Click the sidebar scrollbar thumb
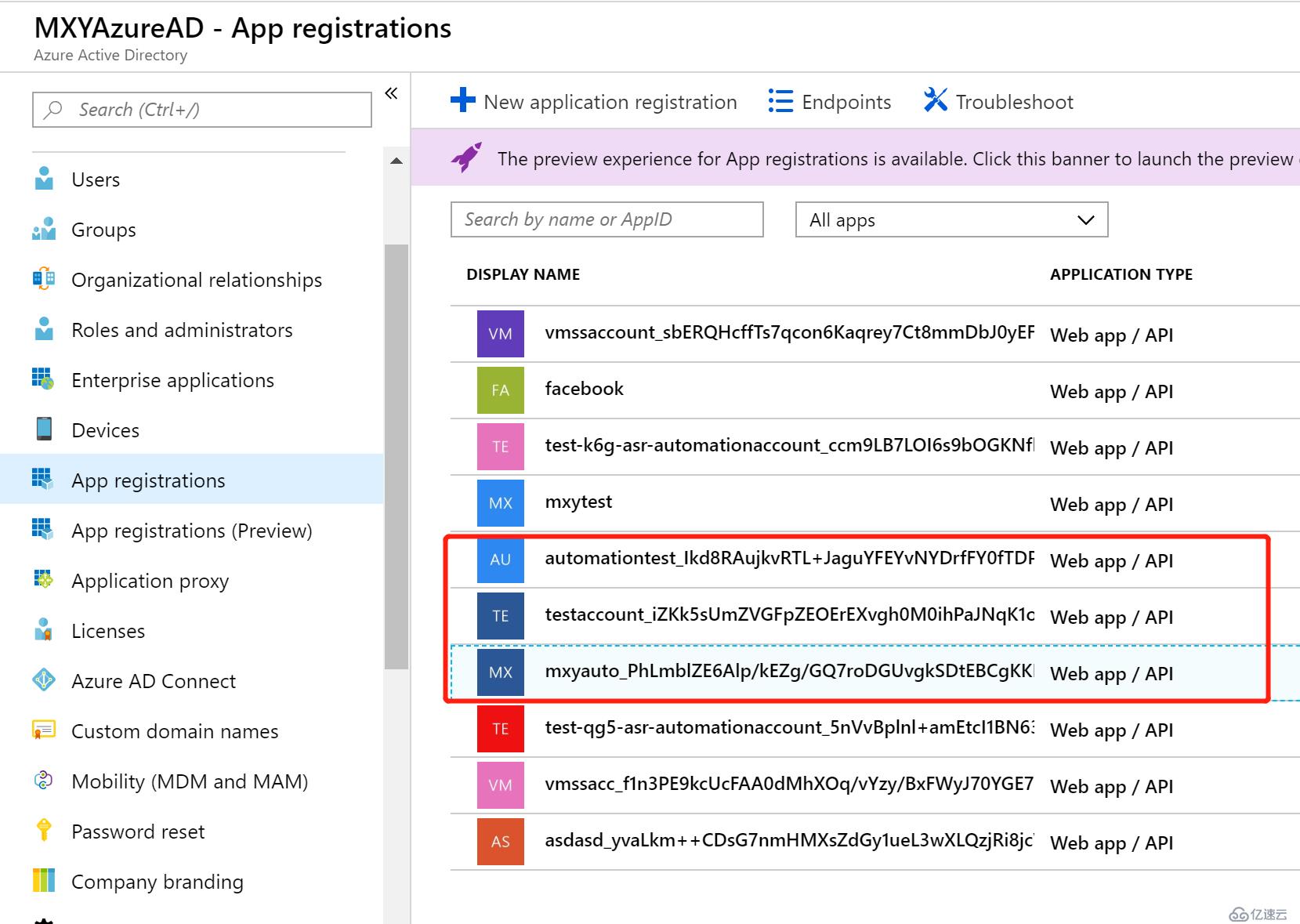Screen dimensions: 1300x924 click(x=397, y=457)
